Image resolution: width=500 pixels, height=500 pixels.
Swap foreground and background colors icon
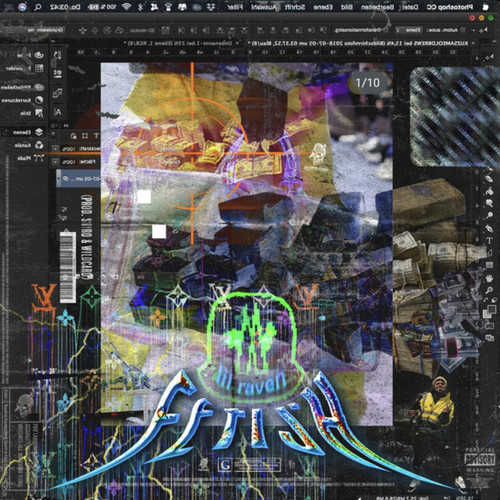(486, 301)
